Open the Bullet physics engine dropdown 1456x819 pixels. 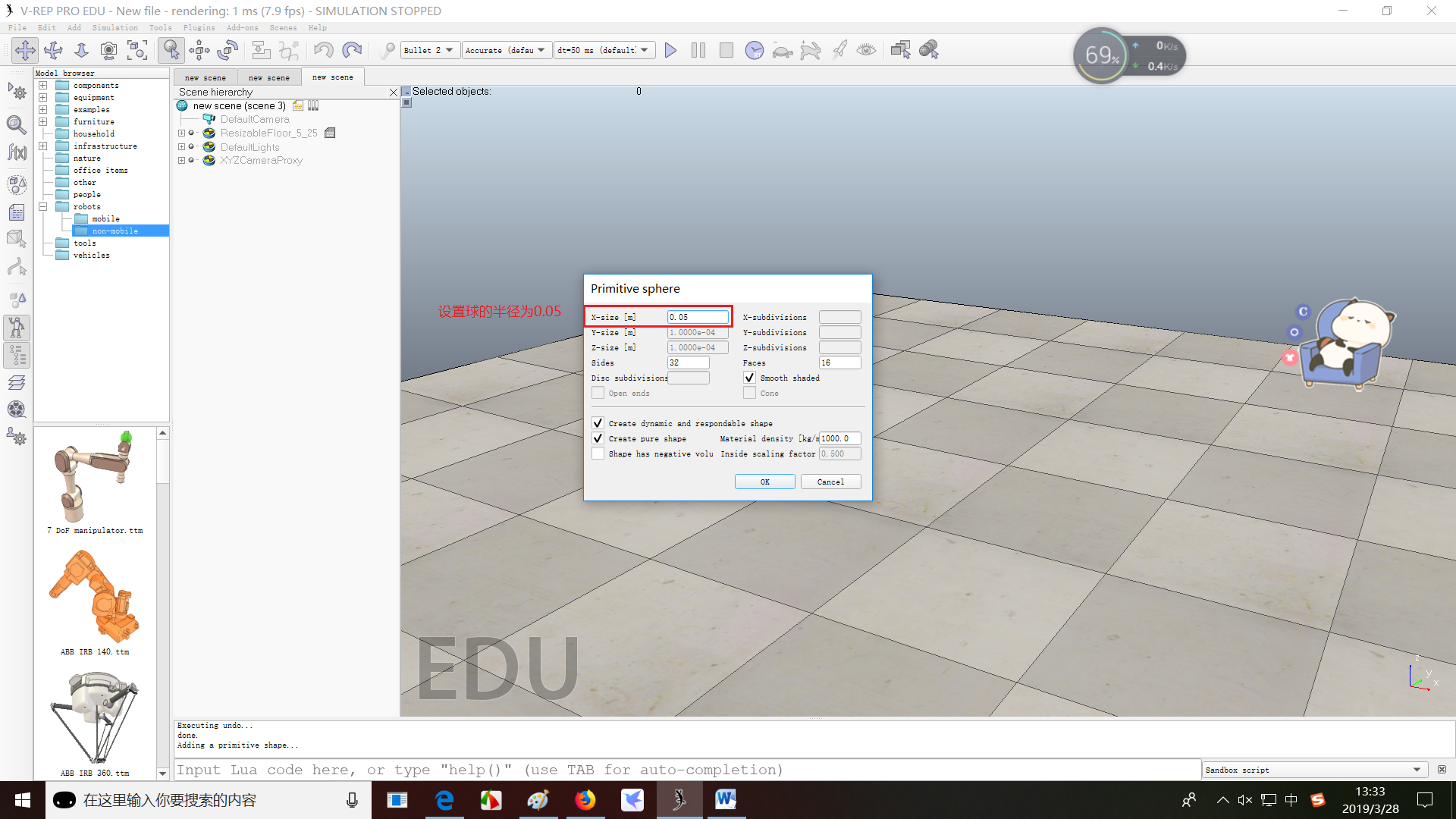[429, 50]
